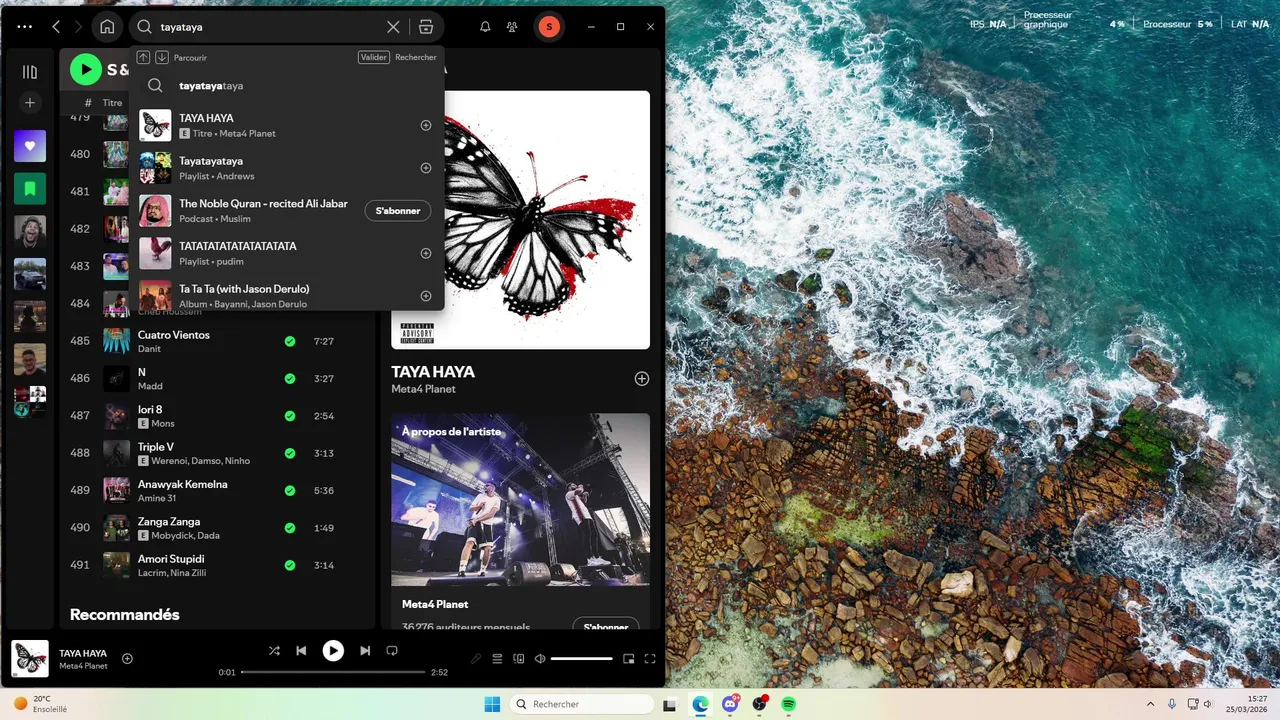Viewport: 1280px width, 720px height.
Task: Enter full screen mode icon
Action: pos(650,659)
